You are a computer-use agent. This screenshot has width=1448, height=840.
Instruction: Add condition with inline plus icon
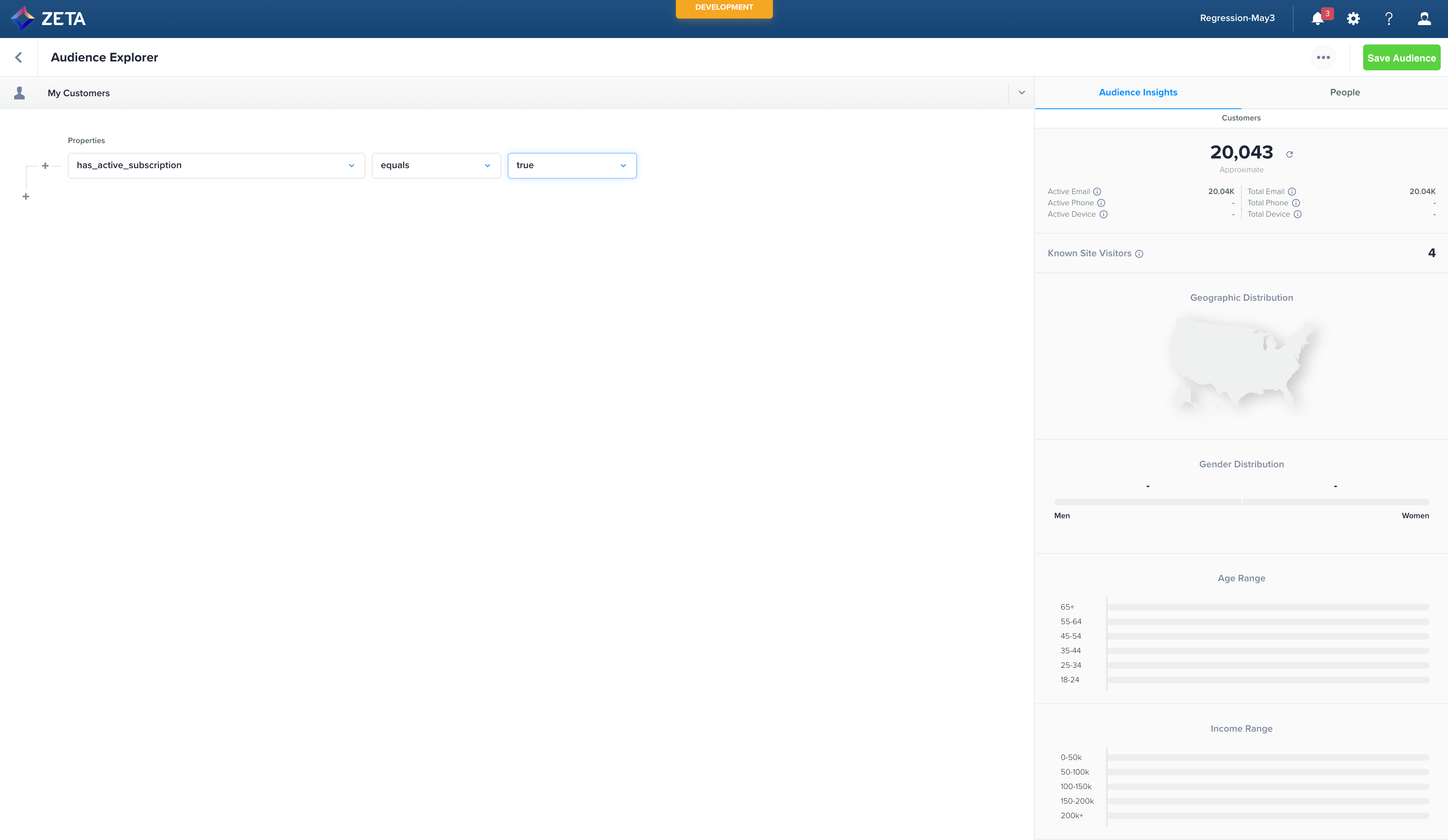tap(45, 165)
